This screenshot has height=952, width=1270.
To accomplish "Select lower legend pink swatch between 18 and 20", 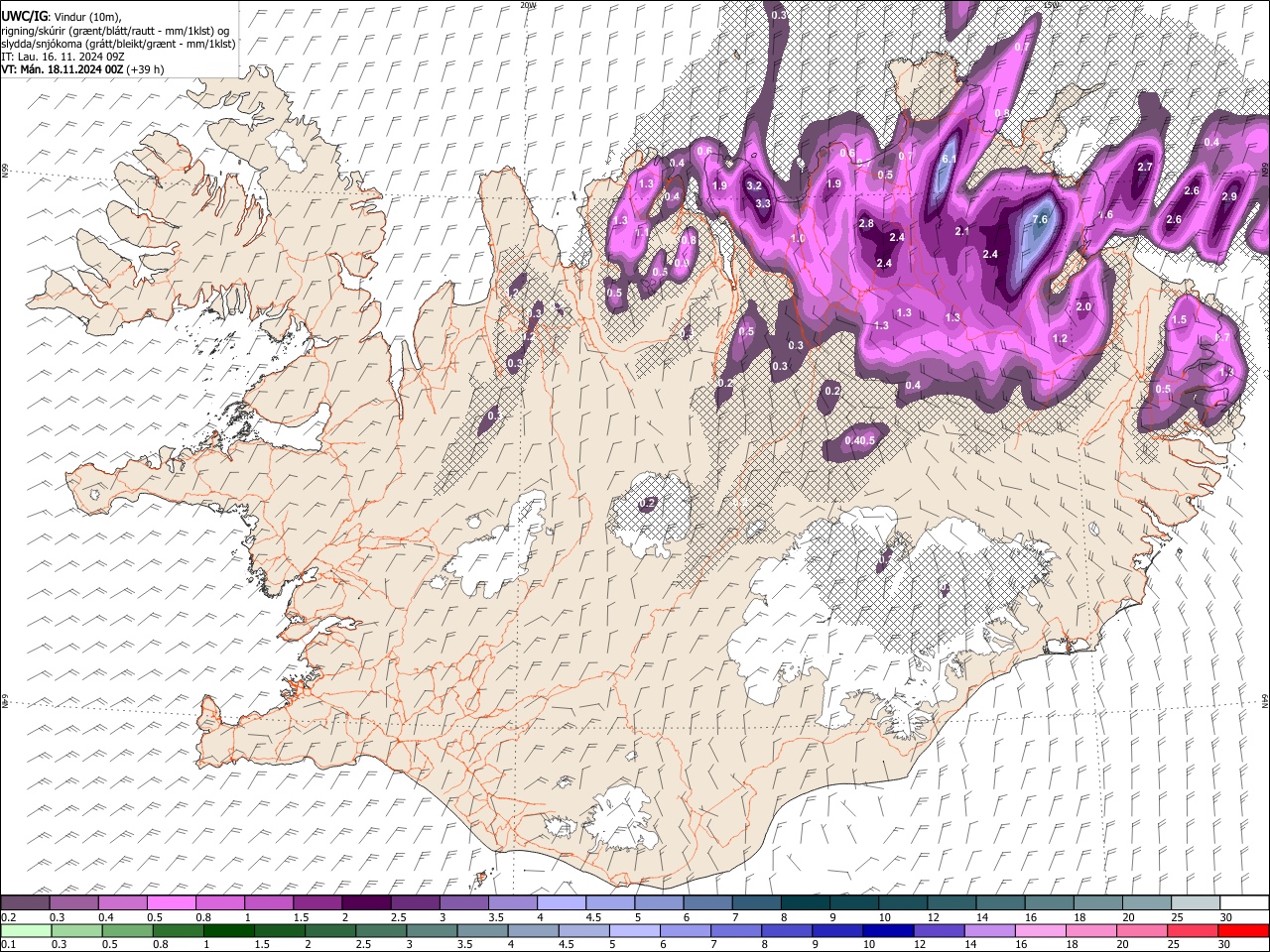I will [1091, 930].
